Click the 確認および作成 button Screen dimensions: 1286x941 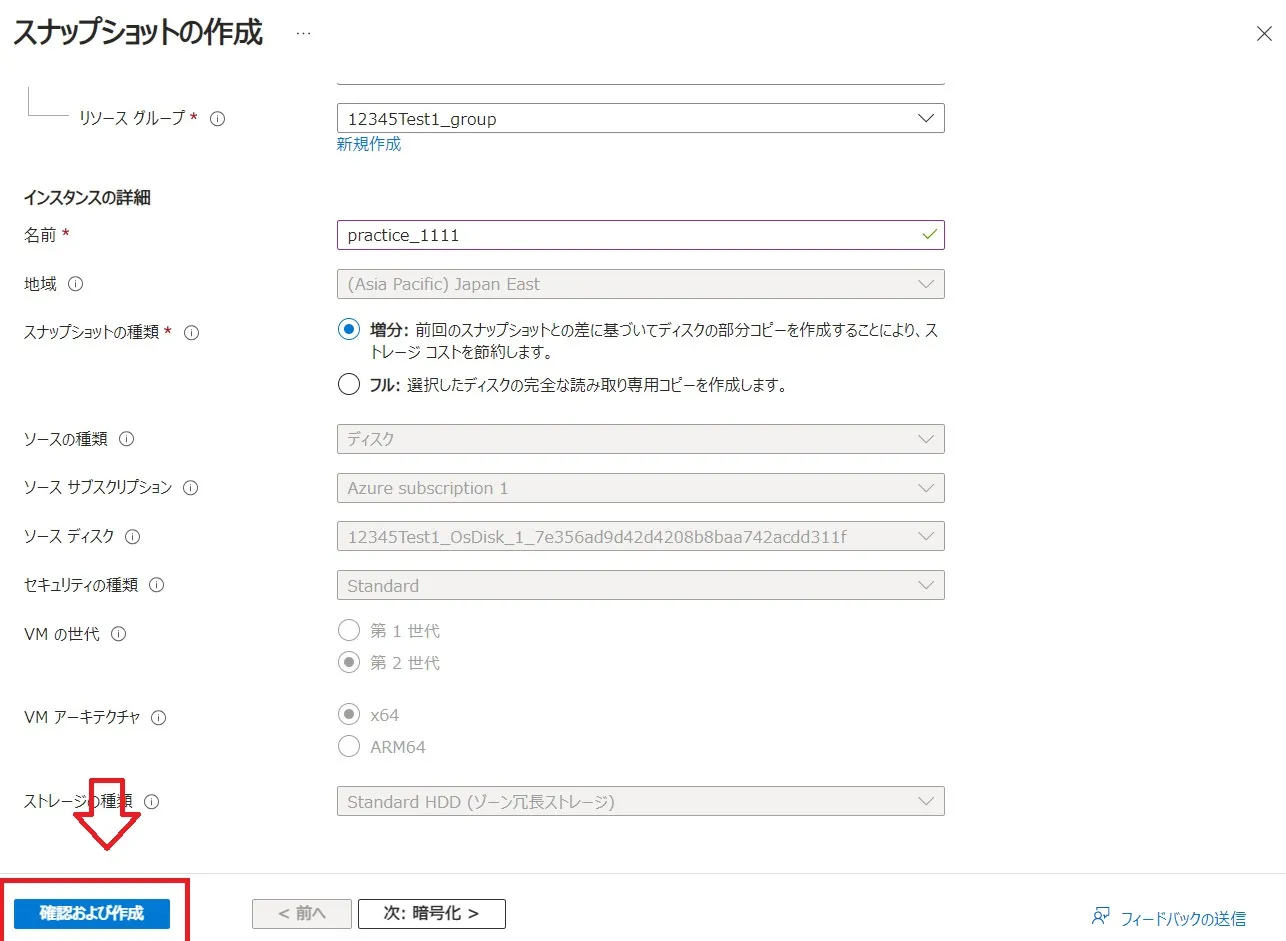(x=92, y=914)
